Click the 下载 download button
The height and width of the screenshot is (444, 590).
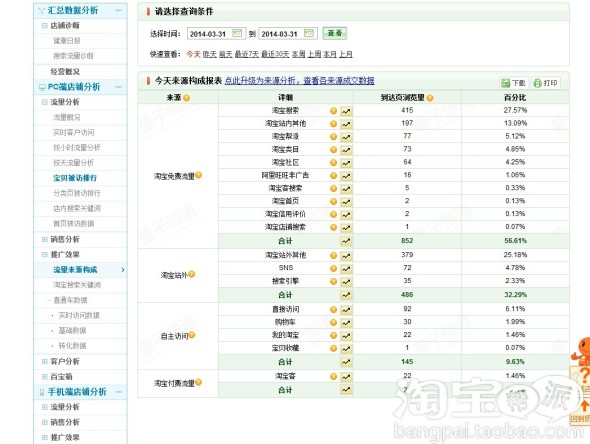click(514, 83)
